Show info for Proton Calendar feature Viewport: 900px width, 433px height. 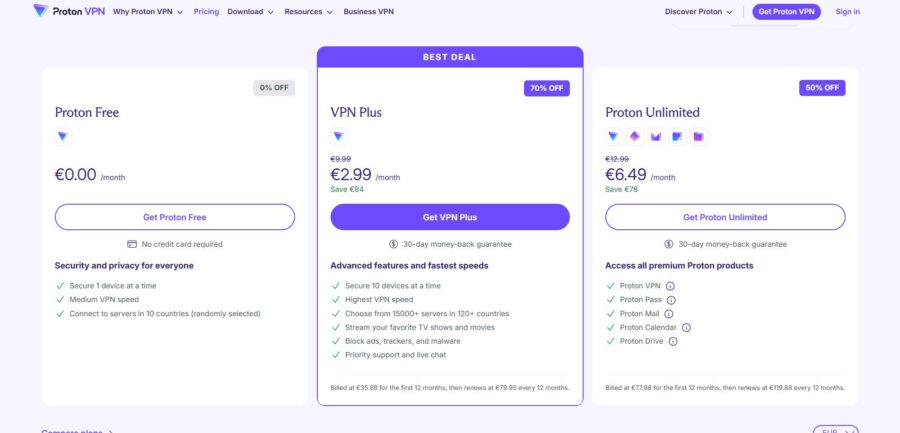click(686, 327)
